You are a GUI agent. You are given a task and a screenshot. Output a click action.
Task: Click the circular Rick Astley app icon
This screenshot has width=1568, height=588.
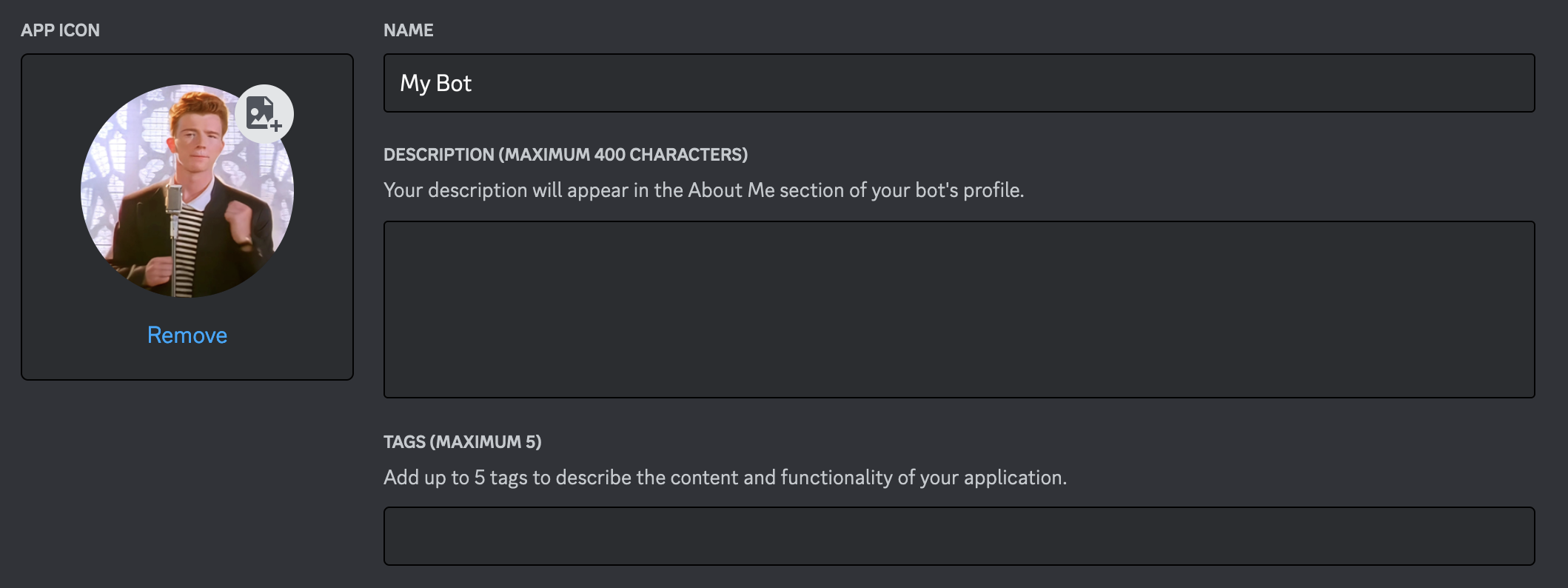187,190
